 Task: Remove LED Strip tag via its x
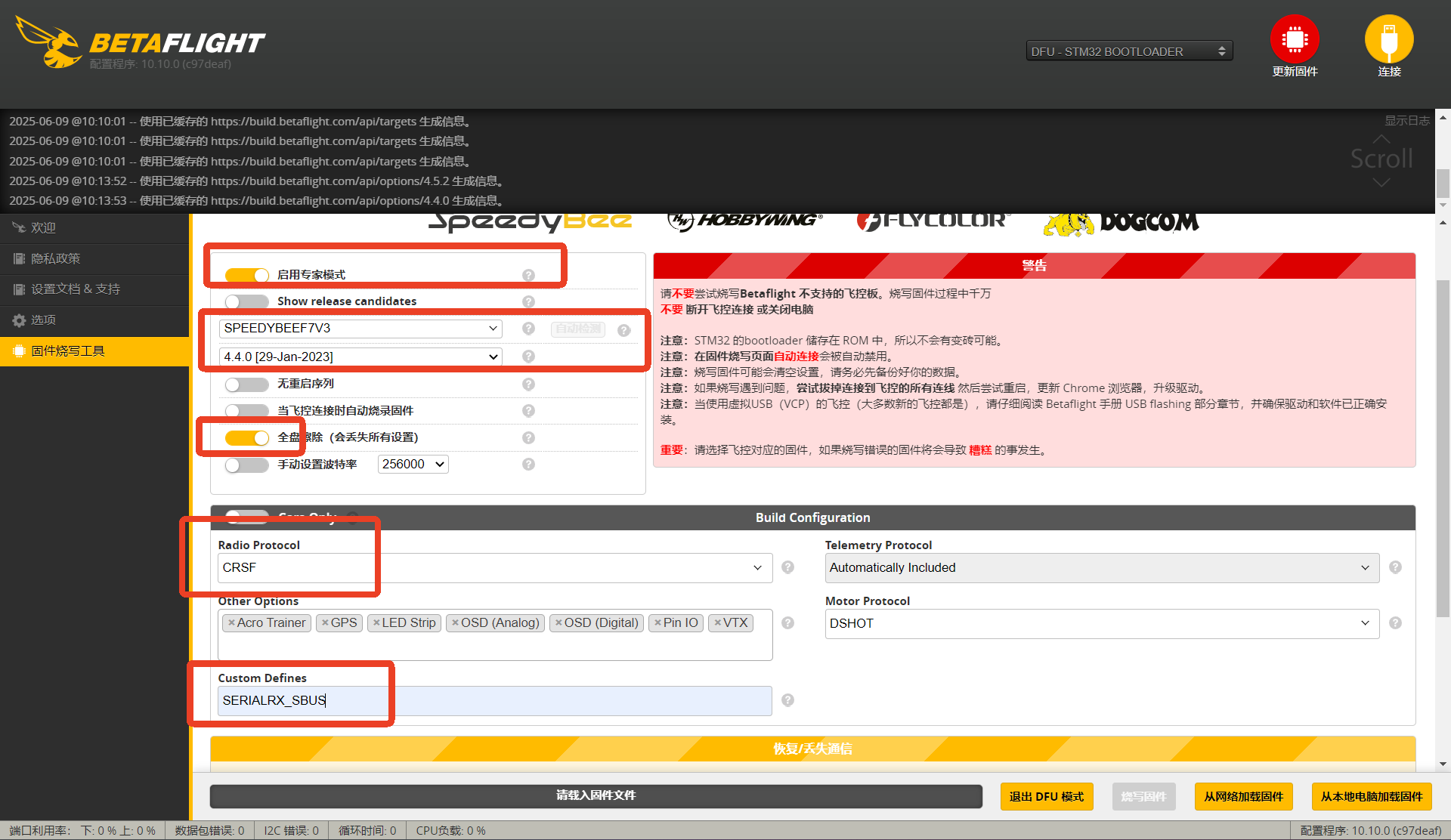(x=376, y=623)
